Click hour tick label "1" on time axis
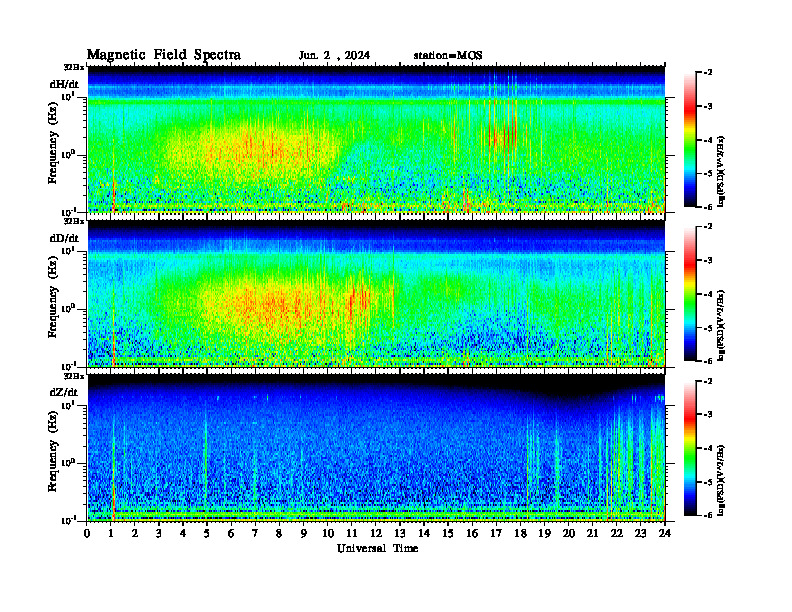The image size is (792, 612). (x=111, y=534)
